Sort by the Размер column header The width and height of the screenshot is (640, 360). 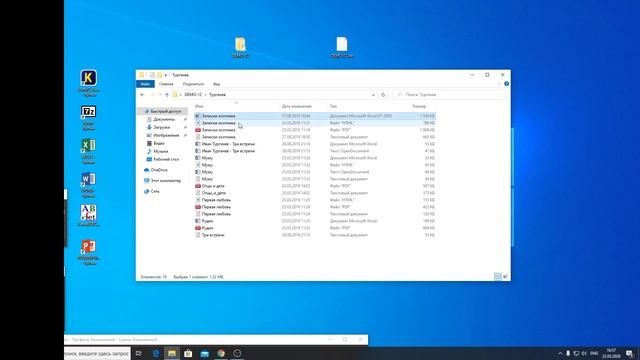click(x=419, y=106)
